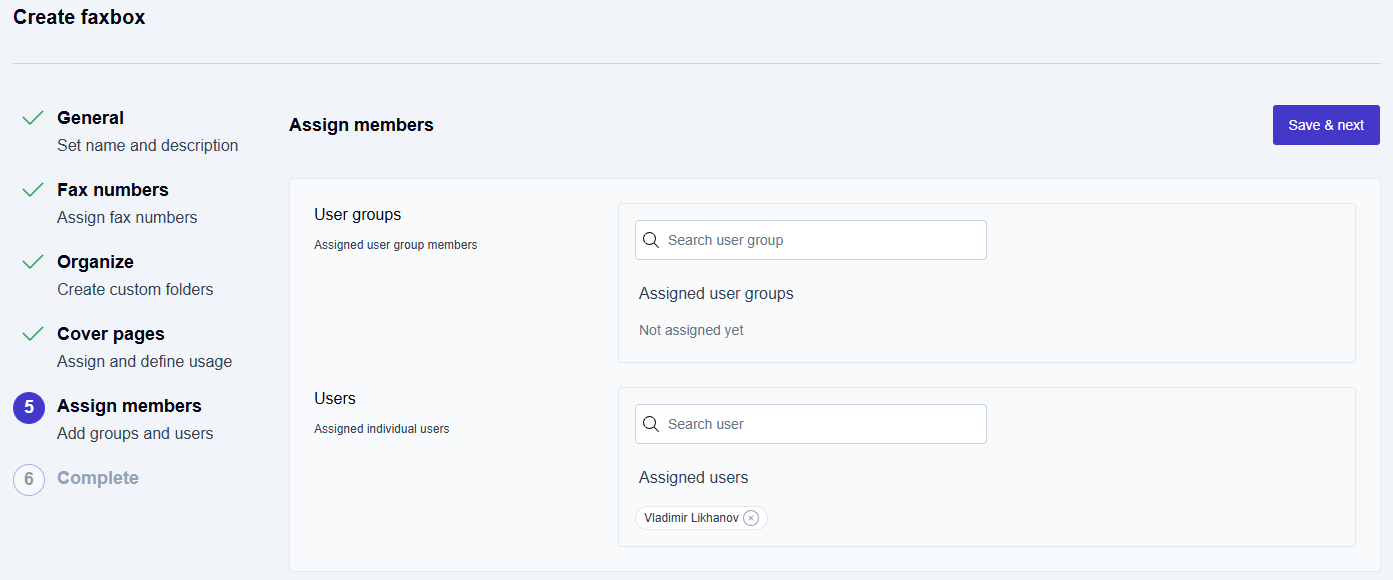This screenshot has height=580, width=1393.
Task: Click the step 5 circle icon
Action: (29, 408)
